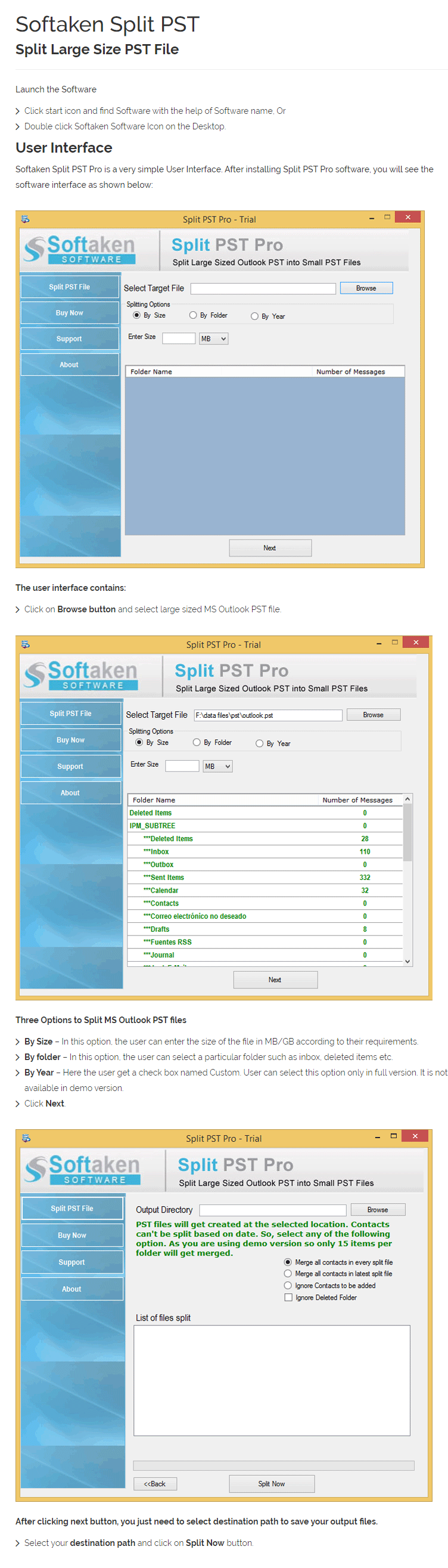
Task: Open Split PST File tab in third screenshot
Action: (72, 1209)
